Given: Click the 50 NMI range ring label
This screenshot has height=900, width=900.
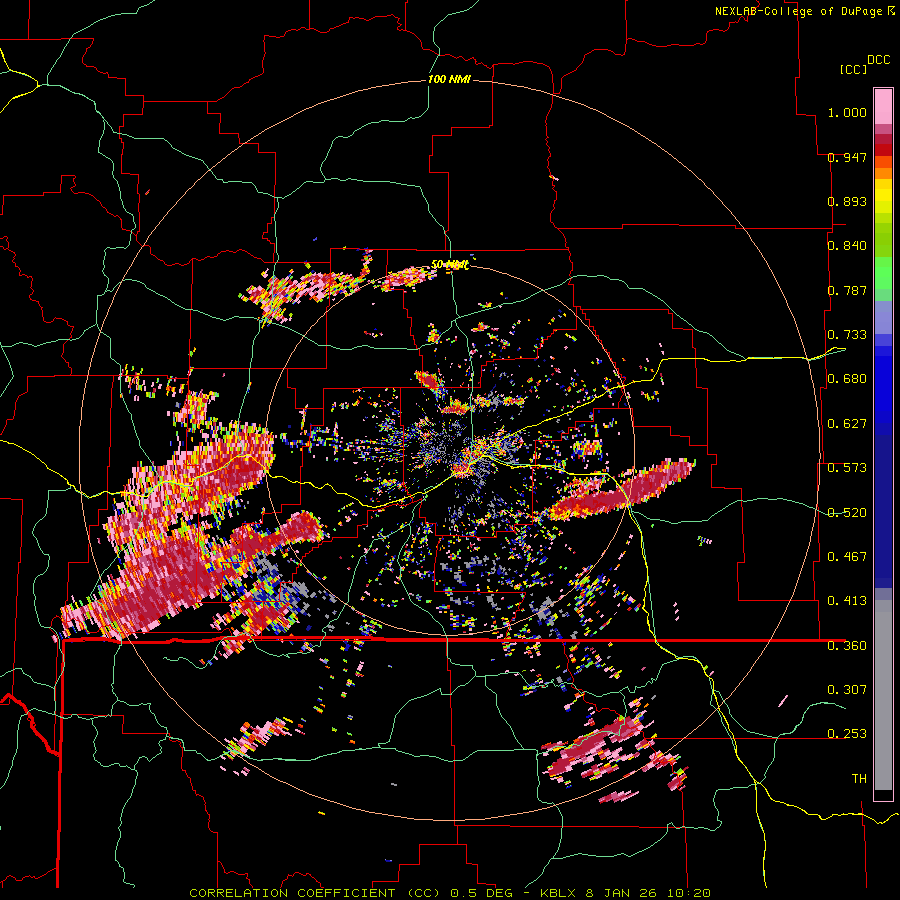Looking at the screenshot, I should click(449, 265).
